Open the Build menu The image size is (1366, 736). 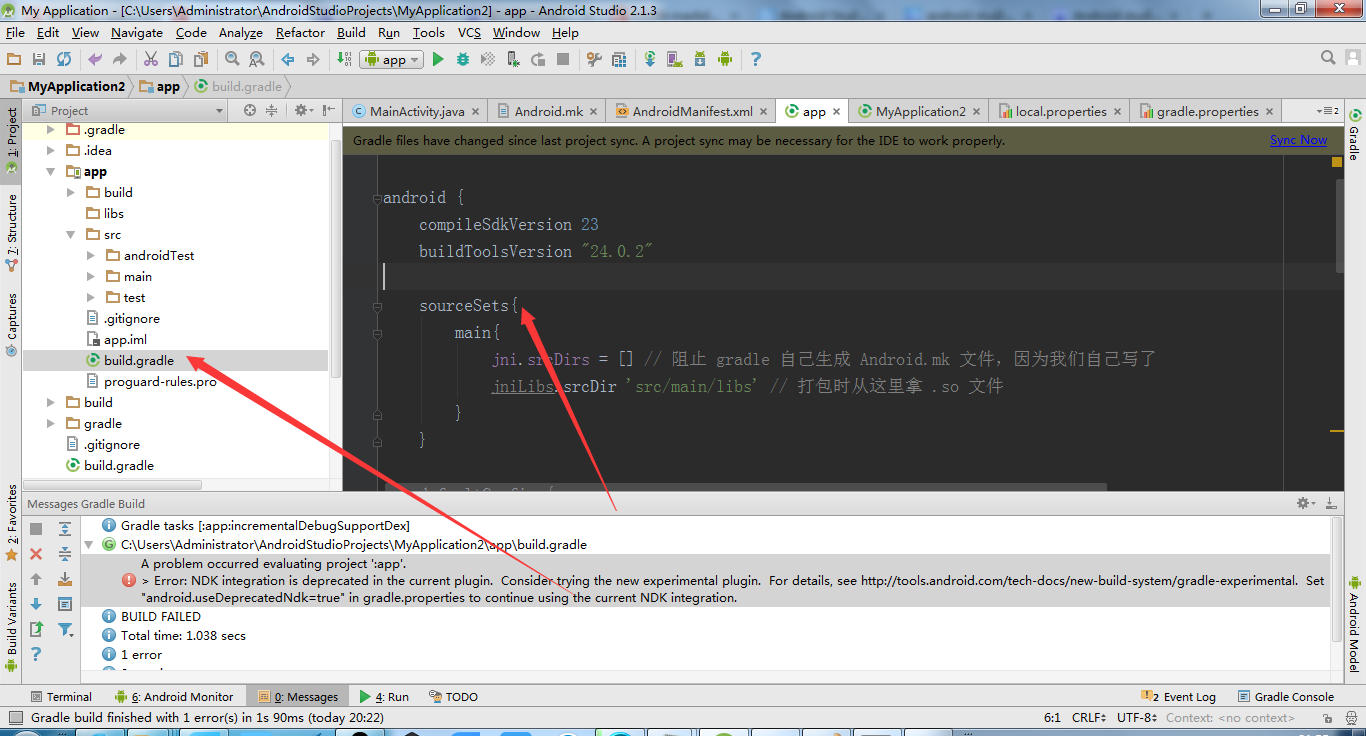(x=351, y=33)
